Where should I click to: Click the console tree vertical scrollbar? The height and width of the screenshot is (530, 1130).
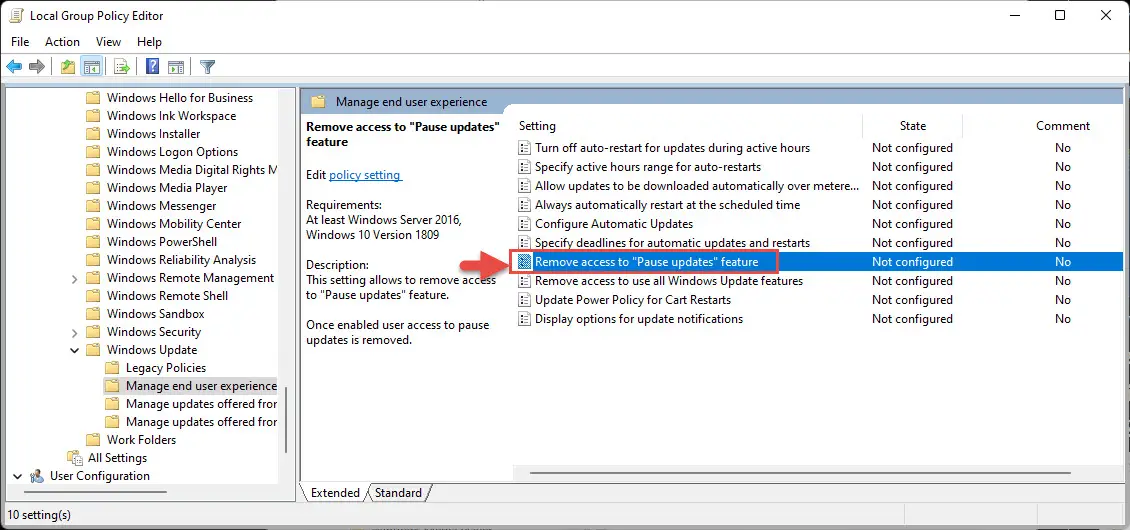[286, 418]
